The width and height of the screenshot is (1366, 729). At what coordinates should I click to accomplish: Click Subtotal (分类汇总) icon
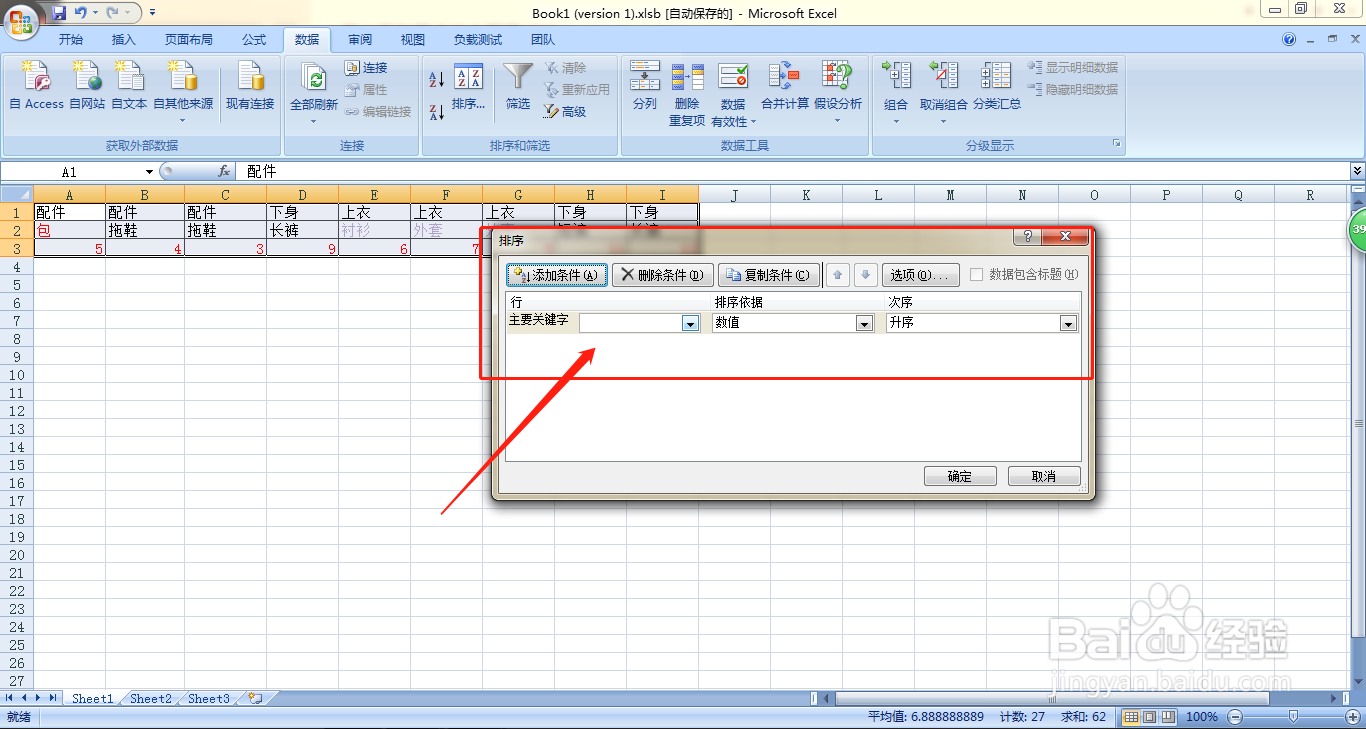pyautogui.click(x=997, y=86)
